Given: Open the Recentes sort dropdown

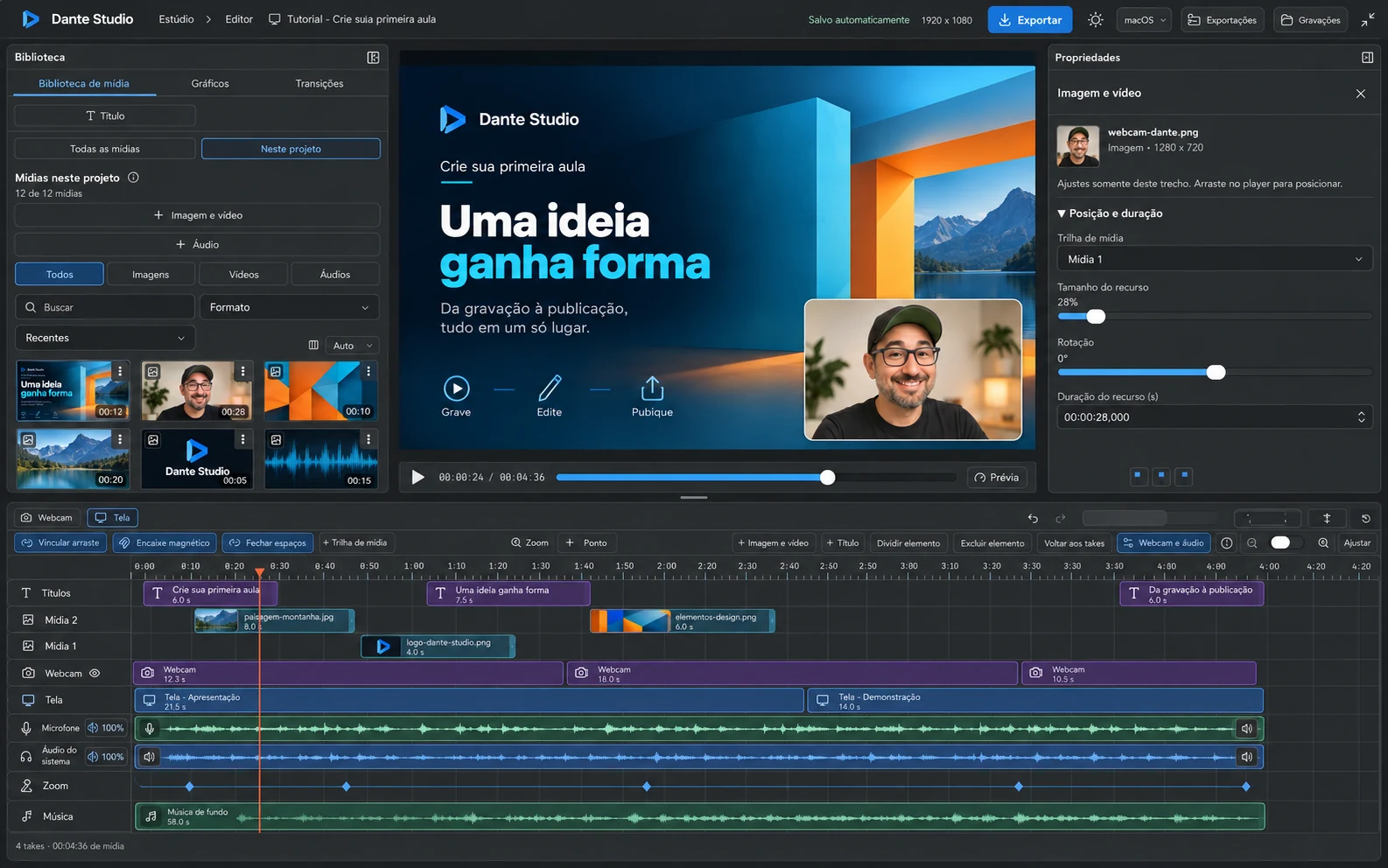Looking at the screenshot, I should tap(105, 338).
